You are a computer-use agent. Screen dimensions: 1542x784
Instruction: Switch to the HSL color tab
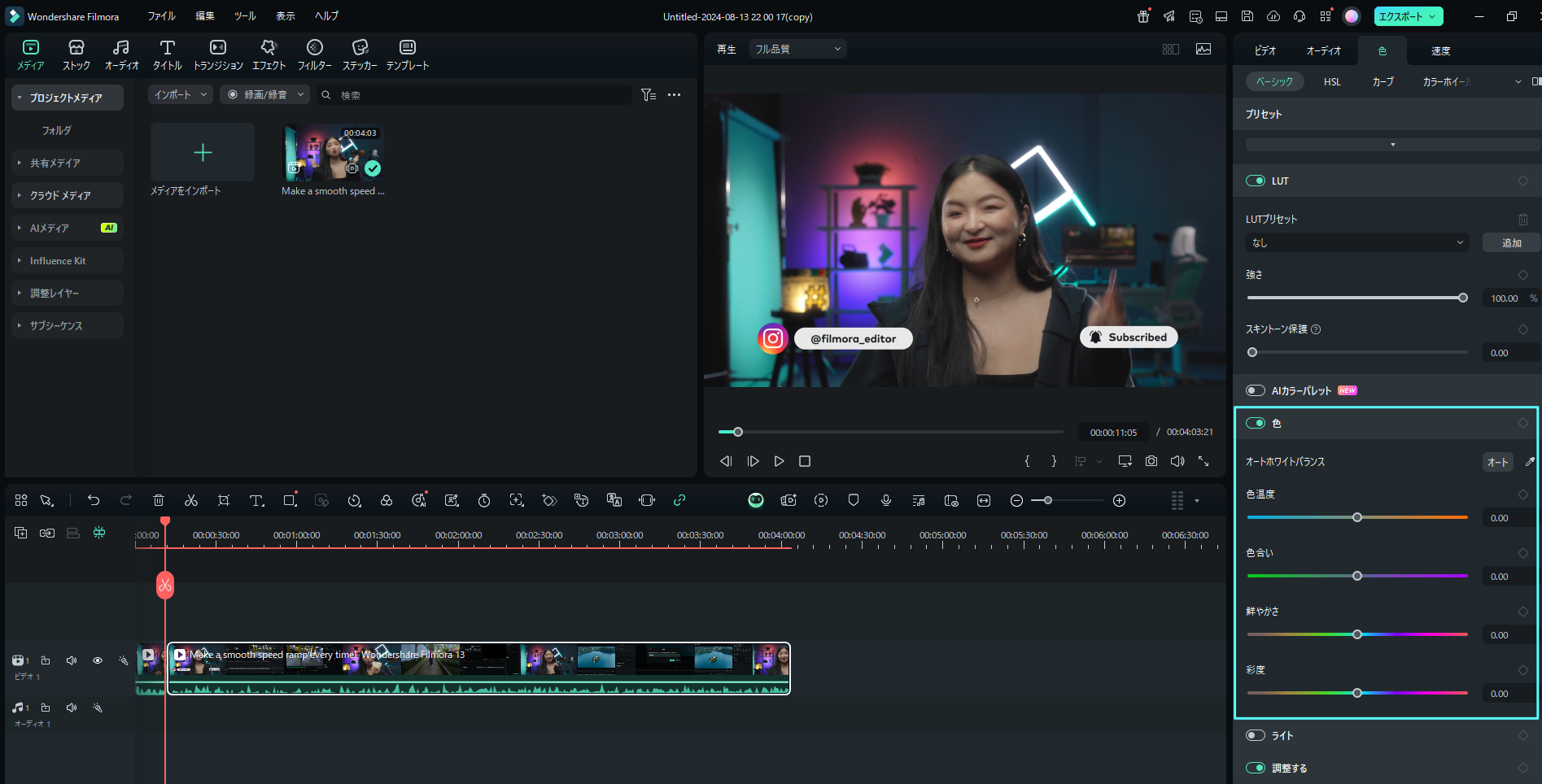coord(1332,82)
